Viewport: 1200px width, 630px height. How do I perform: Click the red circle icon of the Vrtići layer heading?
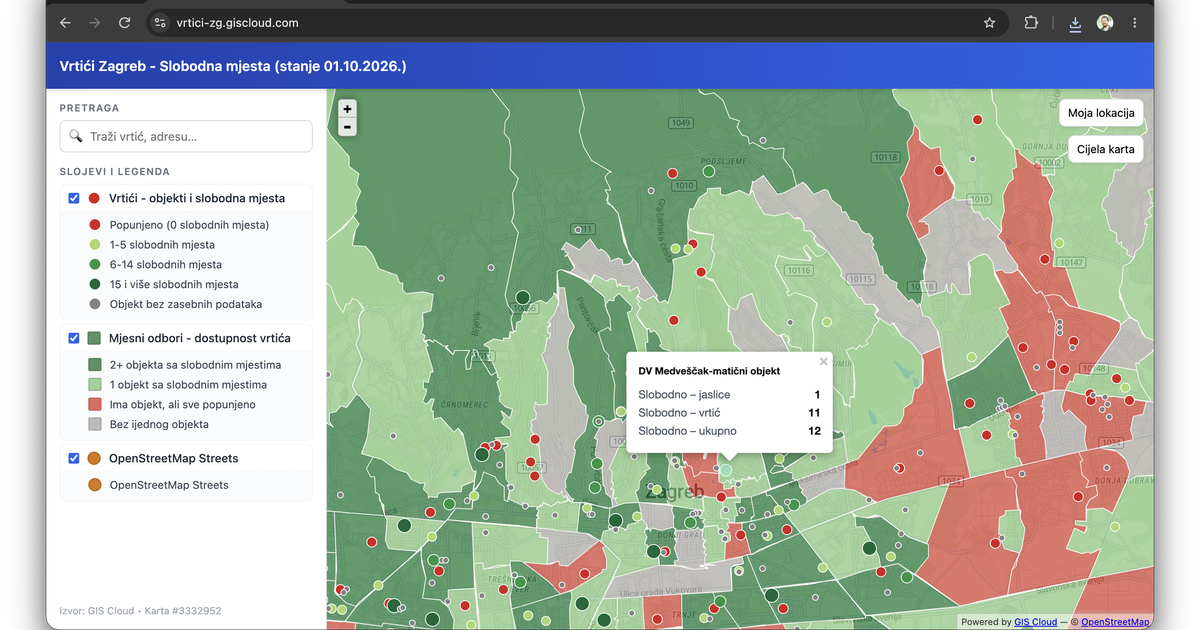pos(95,198)
